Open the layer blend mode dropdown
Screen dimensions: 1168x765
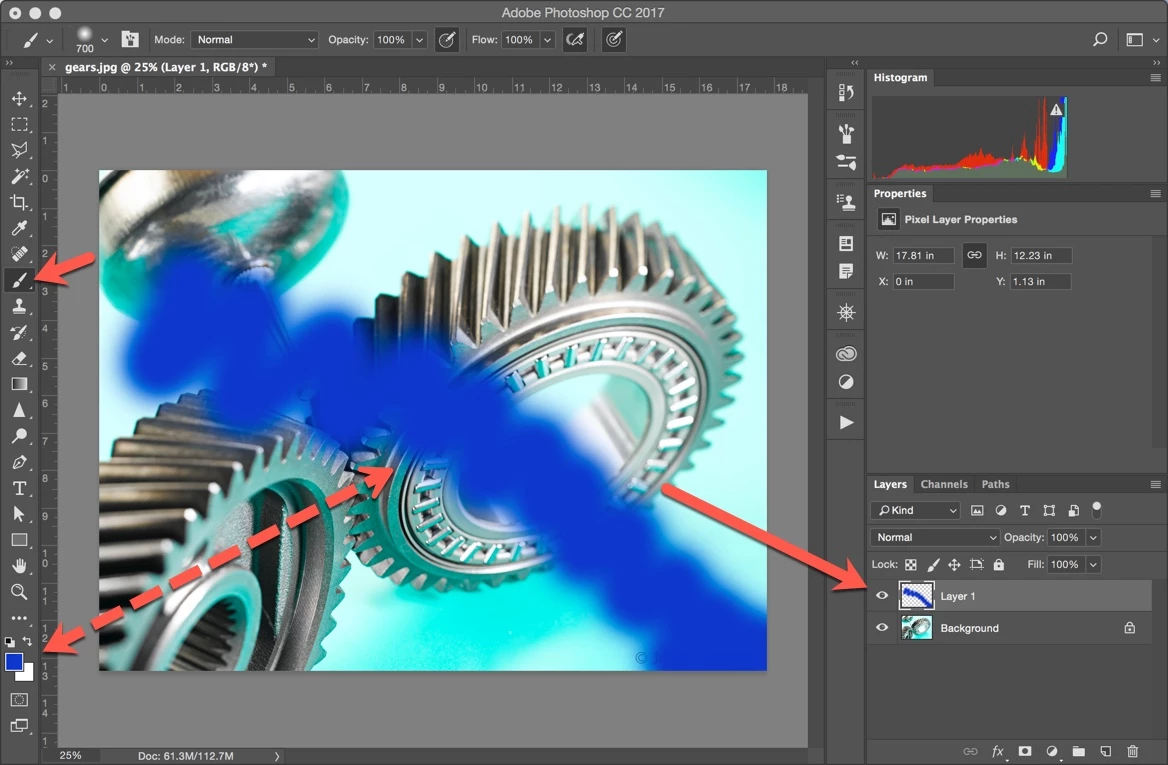(x=935, y=537)
